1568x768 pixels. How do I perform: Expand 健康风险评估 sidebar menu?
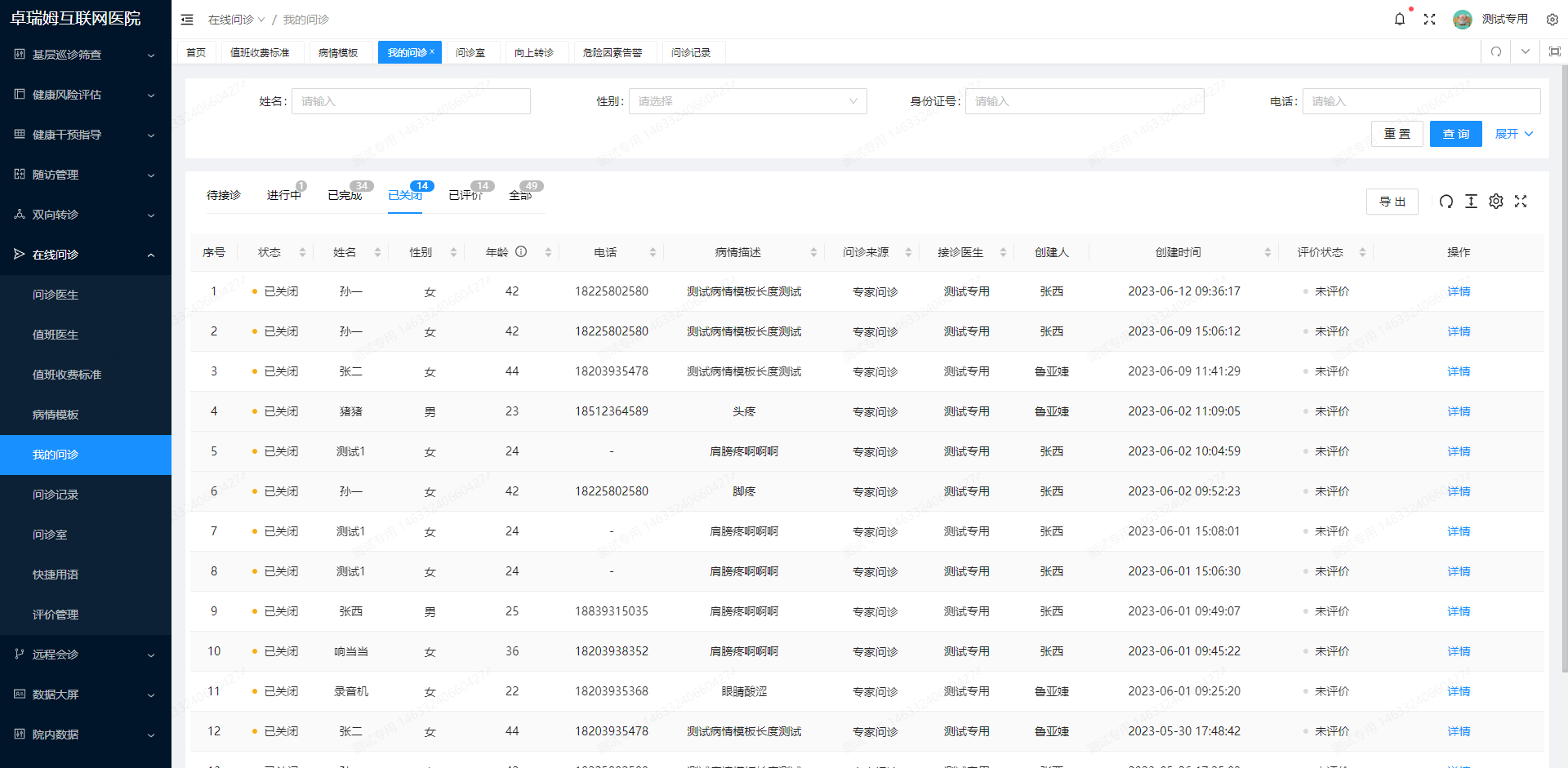[86, 95]
